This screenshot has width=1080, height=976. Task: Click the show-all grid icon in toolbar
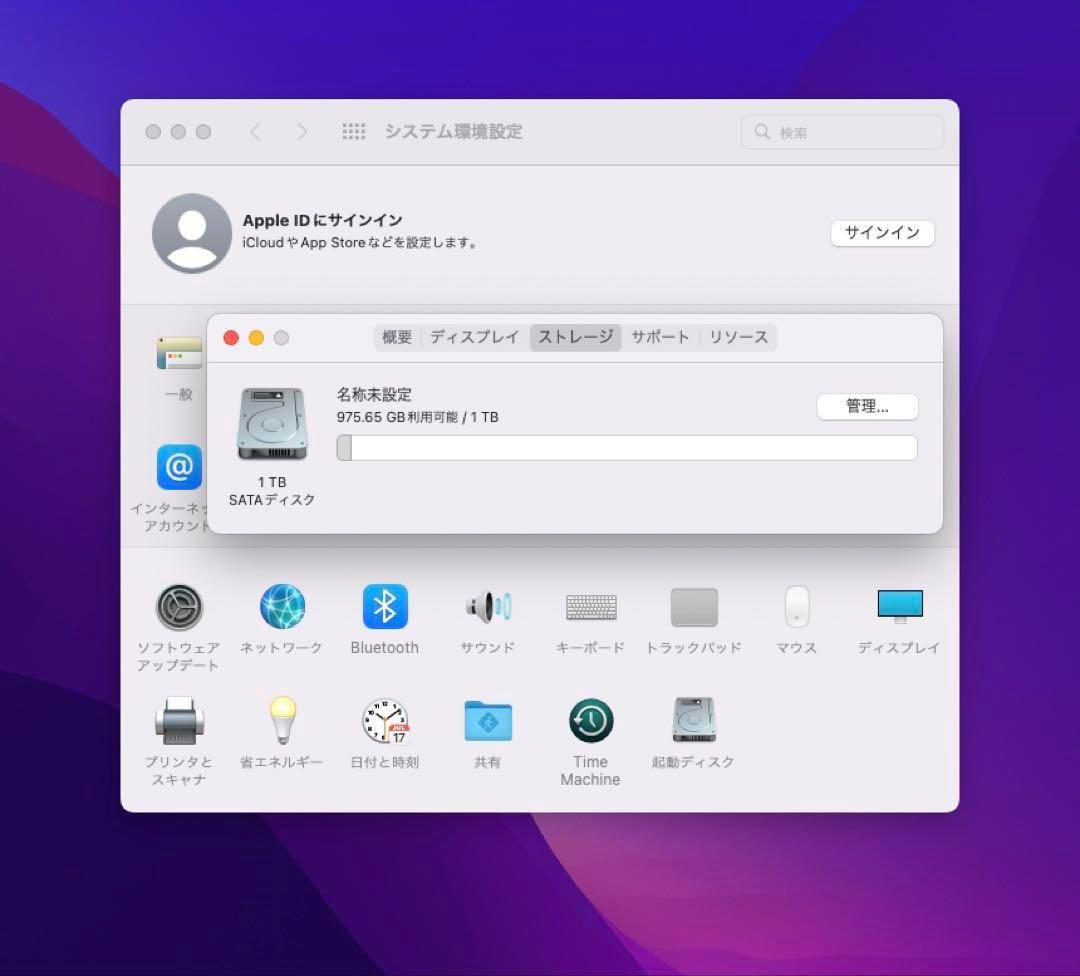pos(354,131)
